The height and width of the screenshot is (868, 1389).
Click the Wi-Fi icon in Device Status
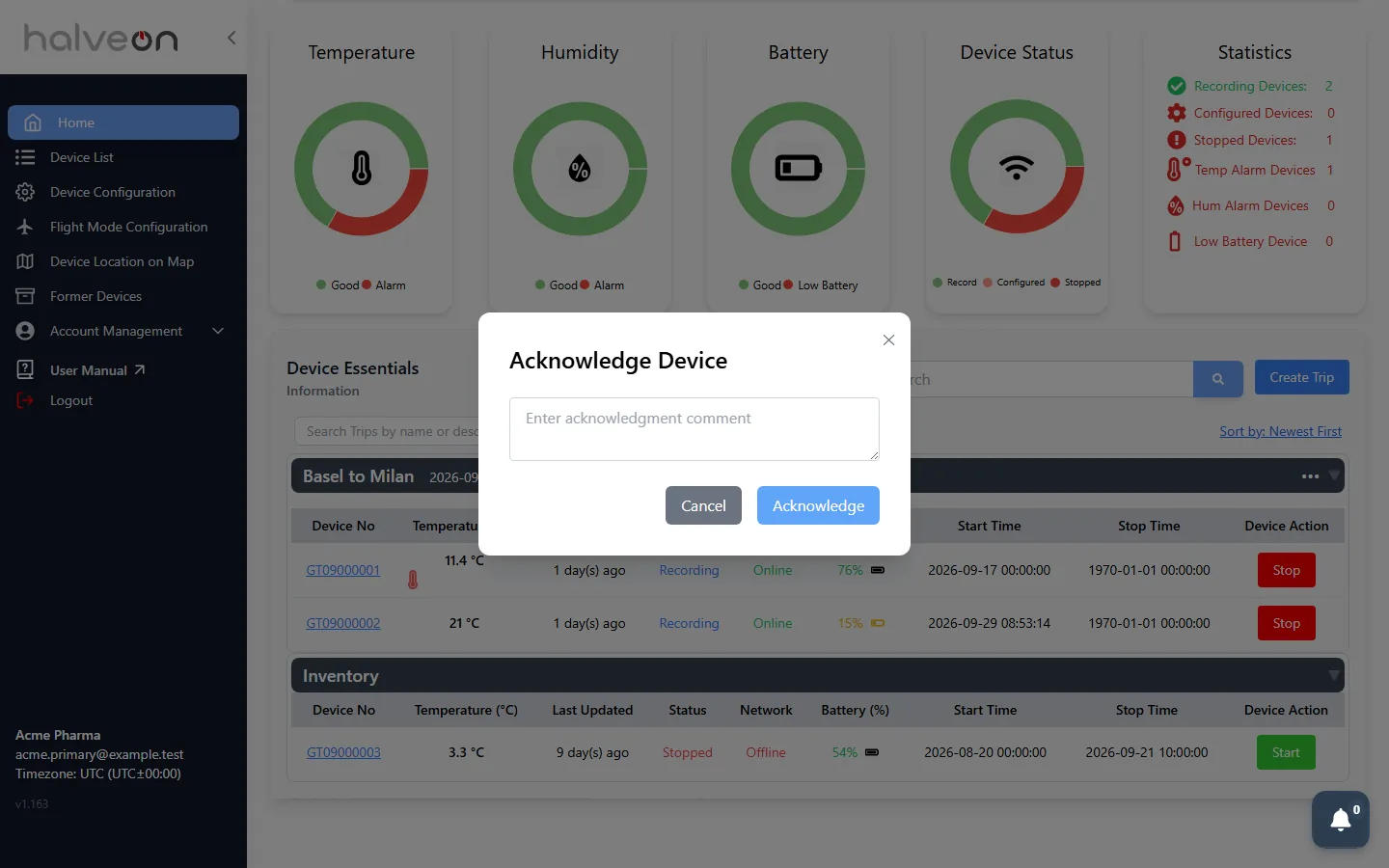[1017, 168]
